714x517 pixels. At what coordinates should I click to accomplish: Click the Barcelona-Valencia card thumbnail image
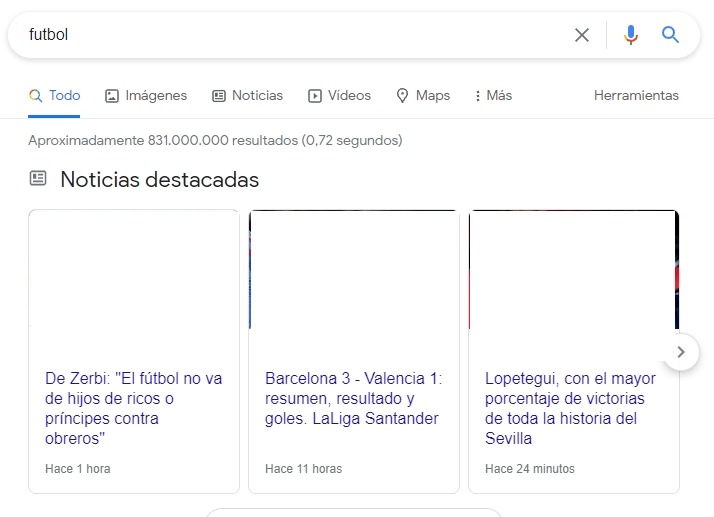coord(354,269)
